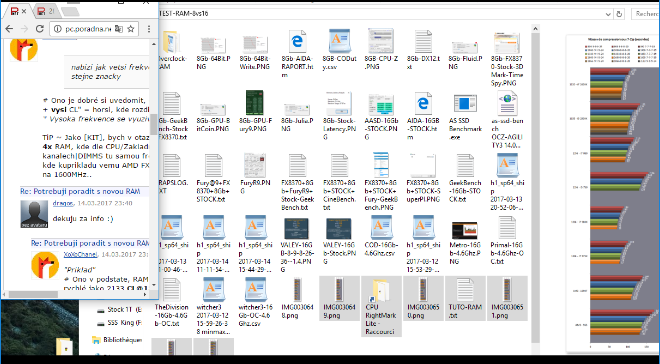Screen dimensions: 660x364
Task: Go back in Chrome browser
Action: tap(9, 29)
